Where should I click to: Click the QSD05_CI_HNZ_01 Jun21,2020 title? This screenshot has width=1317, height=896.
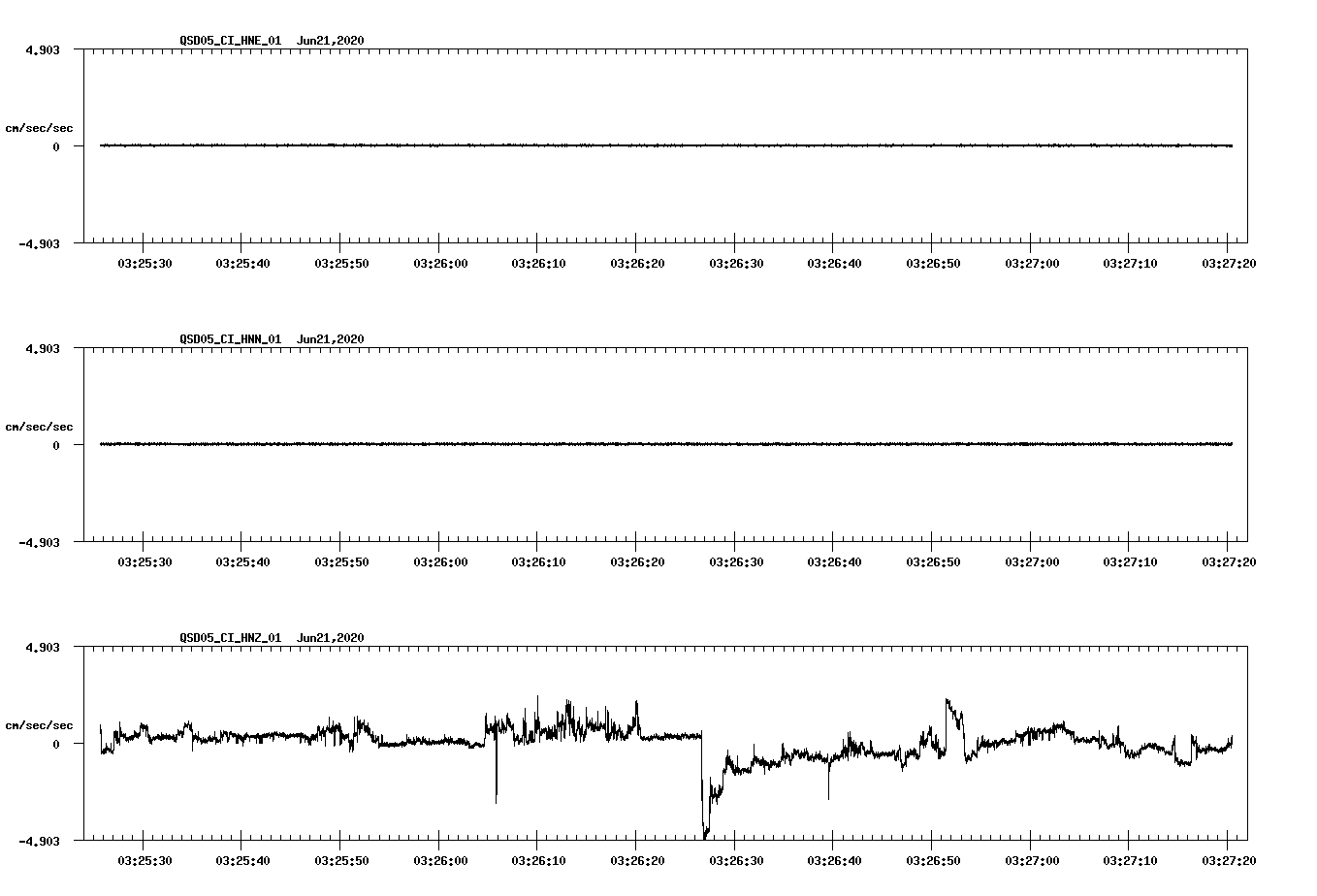[273, 638]
